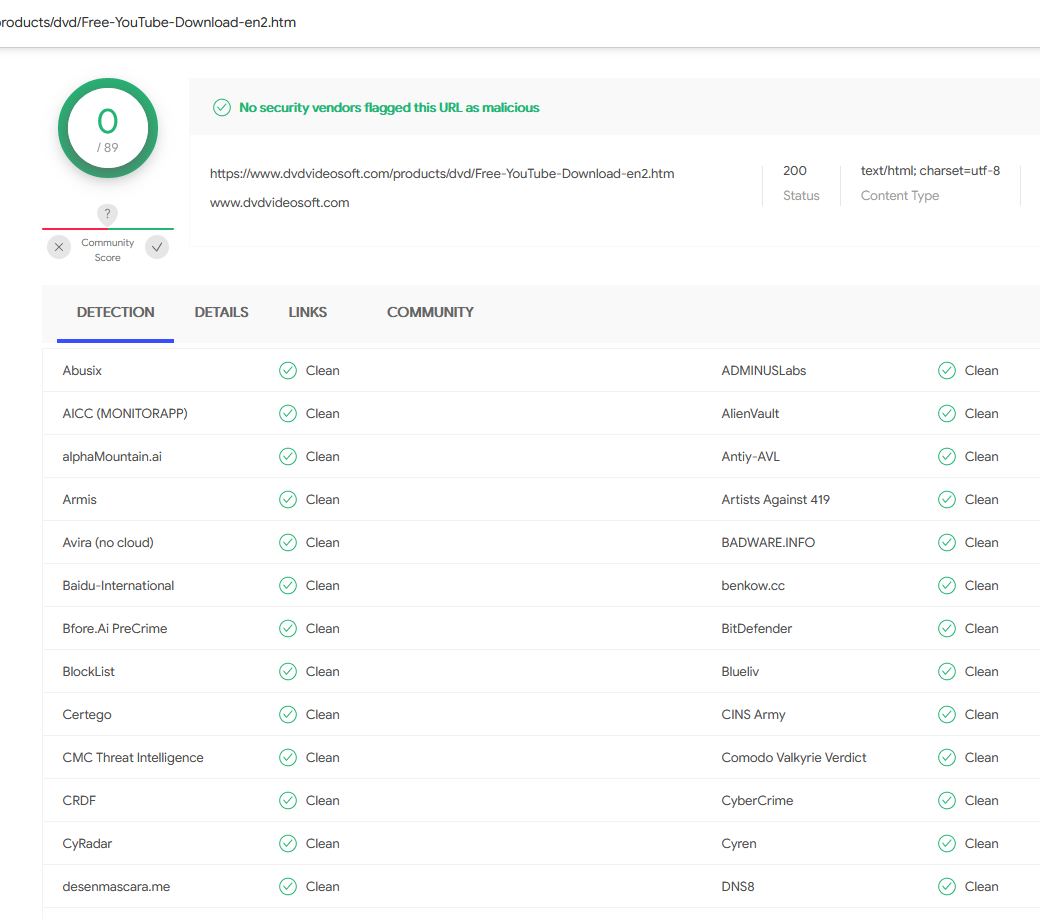This screenshot has width=1040, height=919.
Task: Click the Clean check icon for BADWARE.INFO
Action: (947, 542)
